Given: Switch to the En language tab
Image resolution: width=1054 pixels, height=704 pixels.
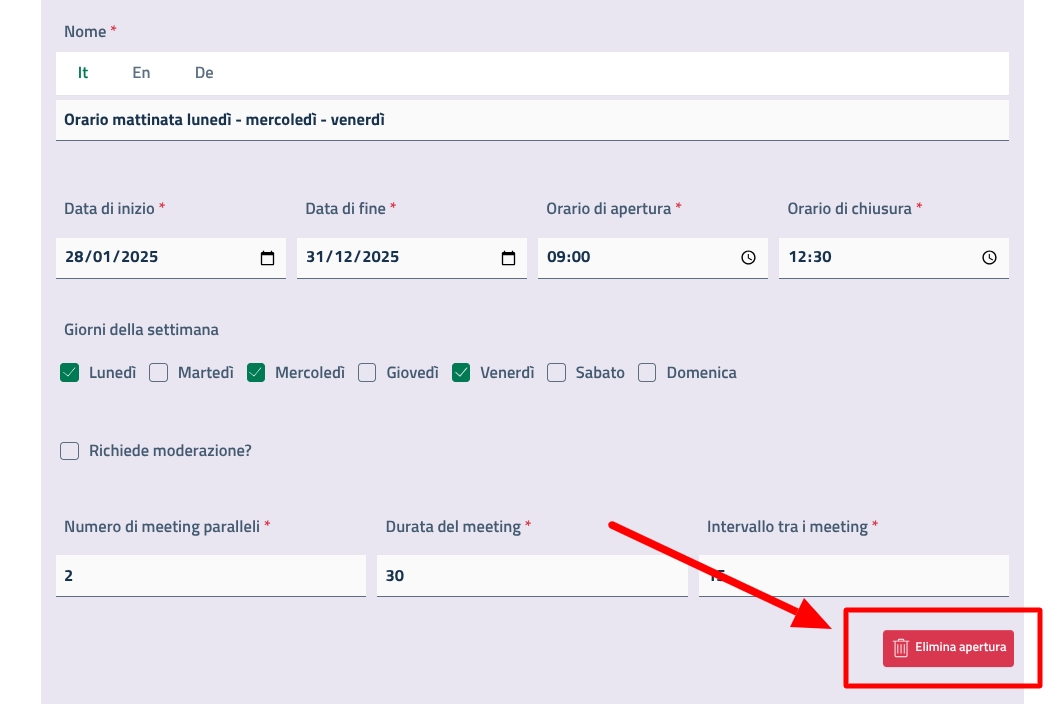Looking at the screenshot, I should [x=141, y=73].
